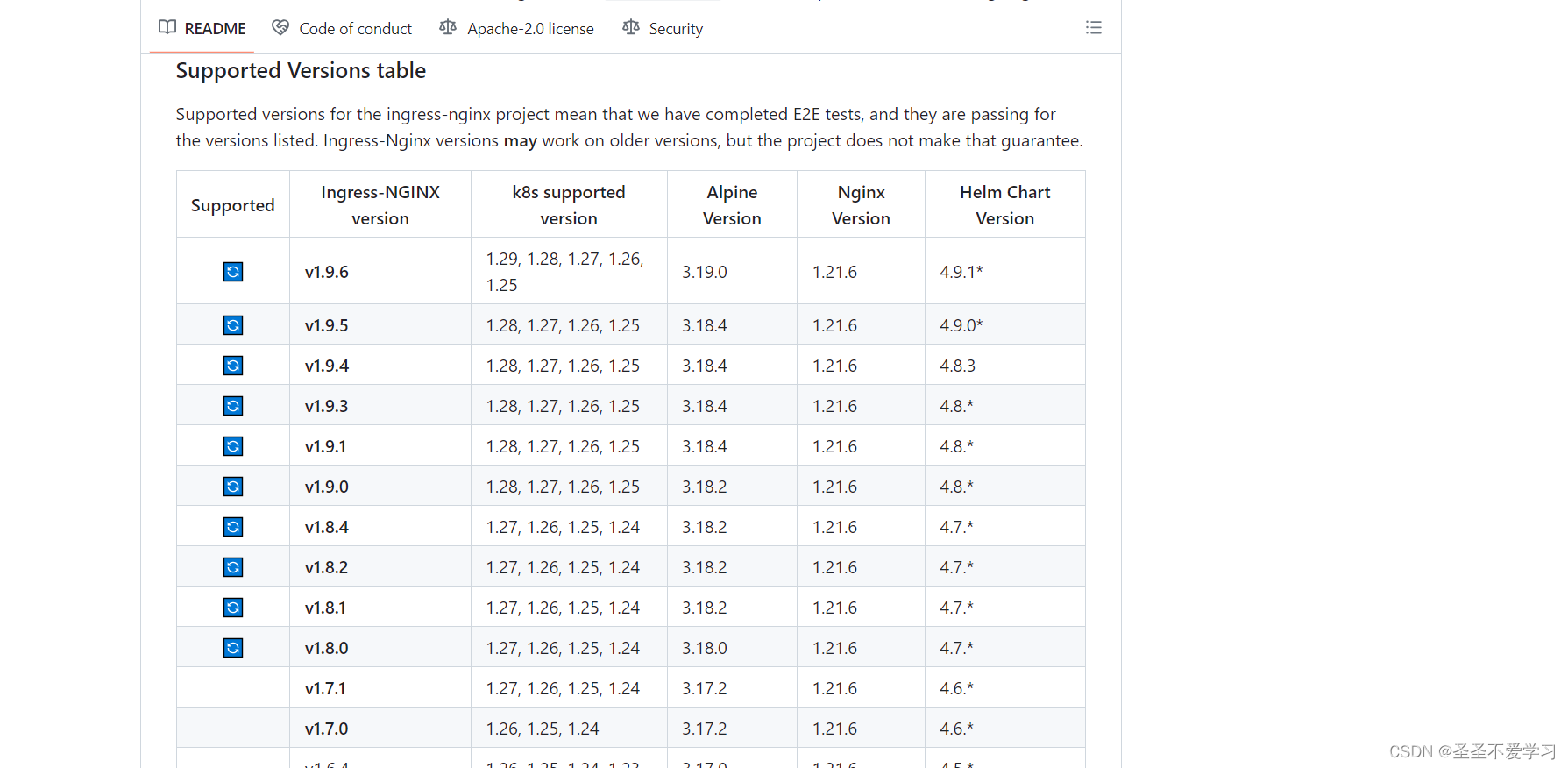The width and height of the screenshot is (1568, 768).
Task: Select the v1.8.0 version cell
Action: (380, 648)
